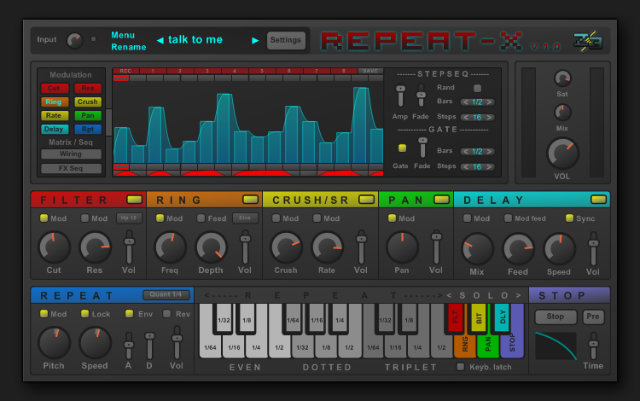Screen dimensions: 640x401
Task: Adjust the ring Depth knob
Action: 211,247
